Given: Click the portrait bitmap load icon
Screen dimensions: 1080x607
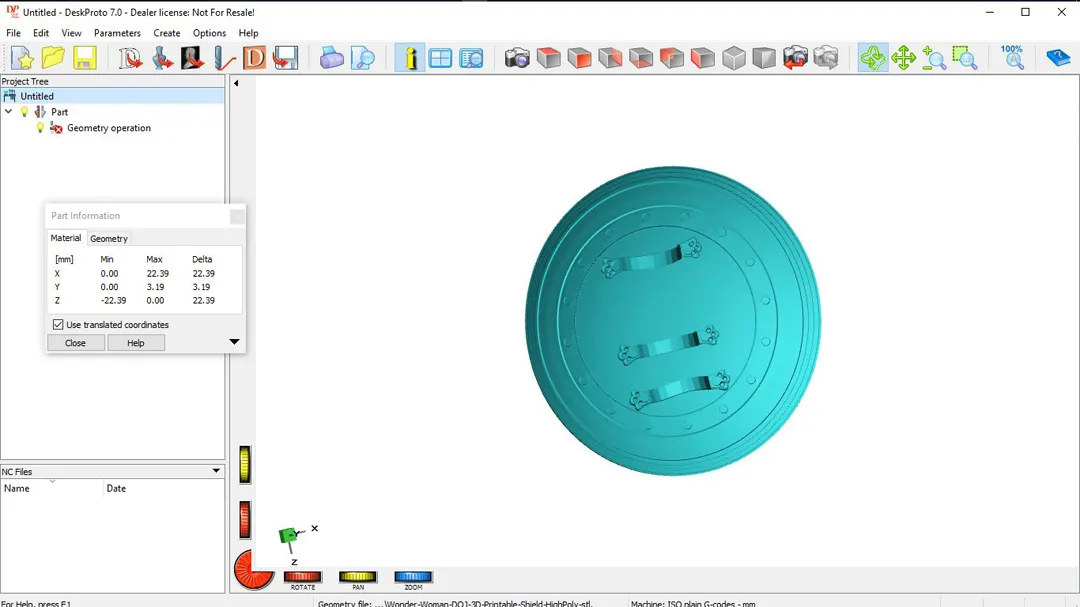Looking at the screenshot, I should click(192, 58).
